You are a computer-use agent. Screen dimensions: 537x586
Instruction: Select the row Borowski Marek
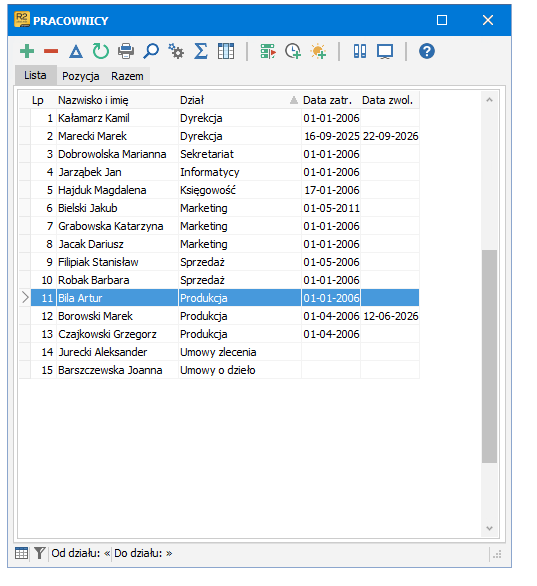219,316
